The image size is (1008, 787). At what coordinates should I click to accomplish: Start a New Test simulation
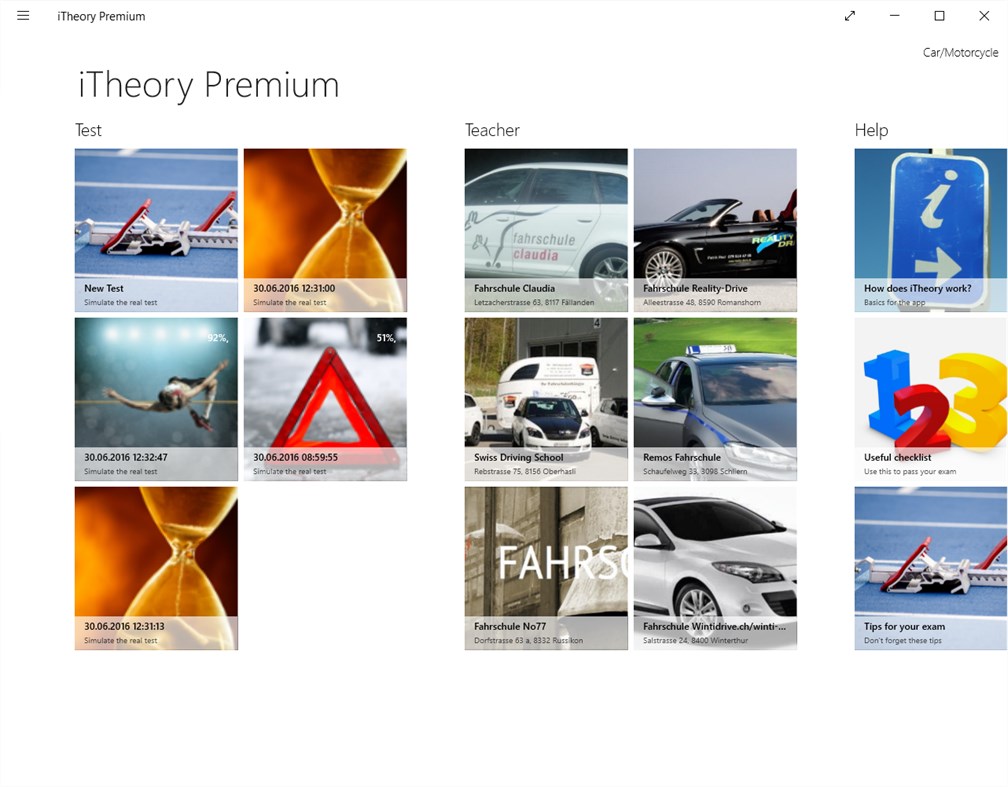156,230
